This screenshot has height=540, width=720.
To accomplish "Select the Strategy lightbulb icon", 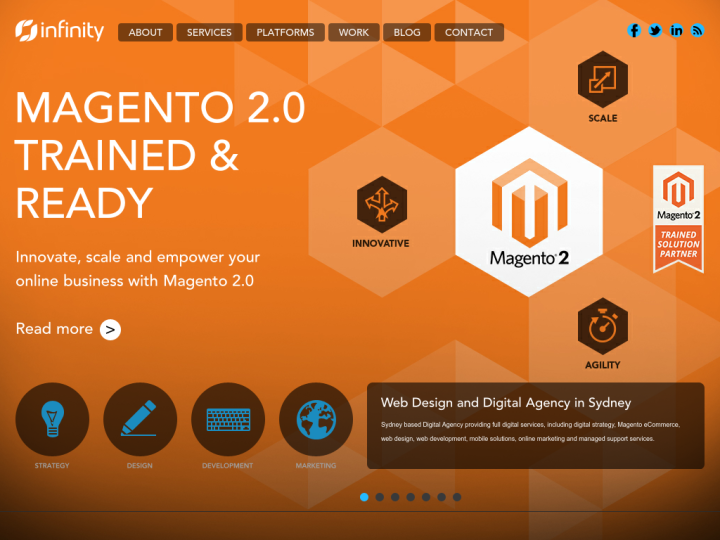I will (x=52, y=419).
